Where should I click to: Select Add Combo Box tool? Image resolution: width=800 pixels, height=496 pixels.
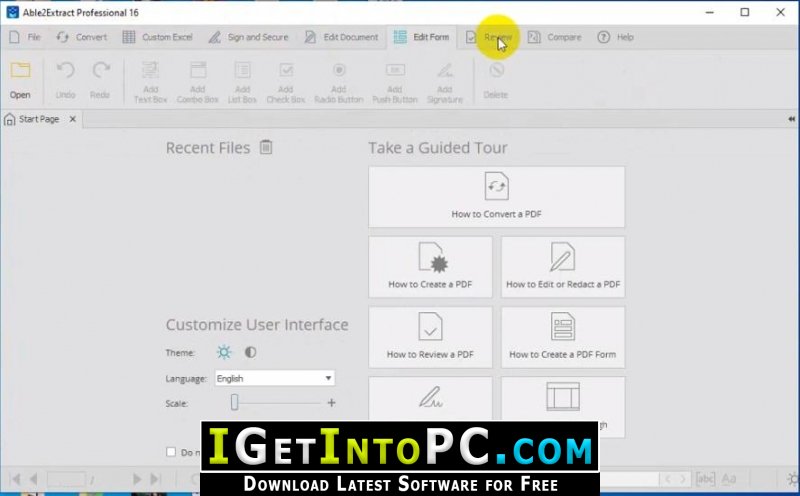(x=197, y=82)
